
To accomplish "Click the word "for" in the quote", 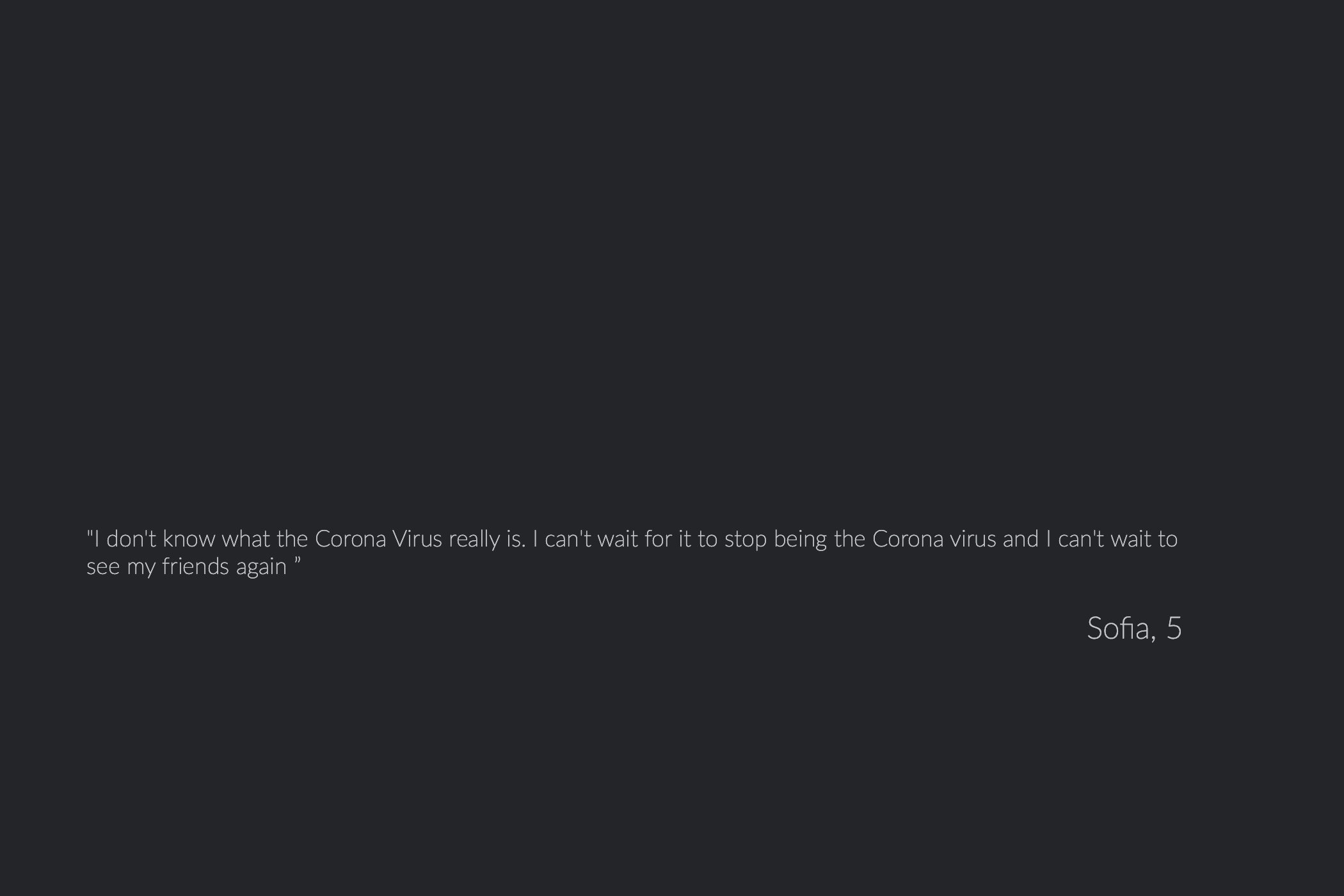I will pyautogui.click(x=659, y=539).
